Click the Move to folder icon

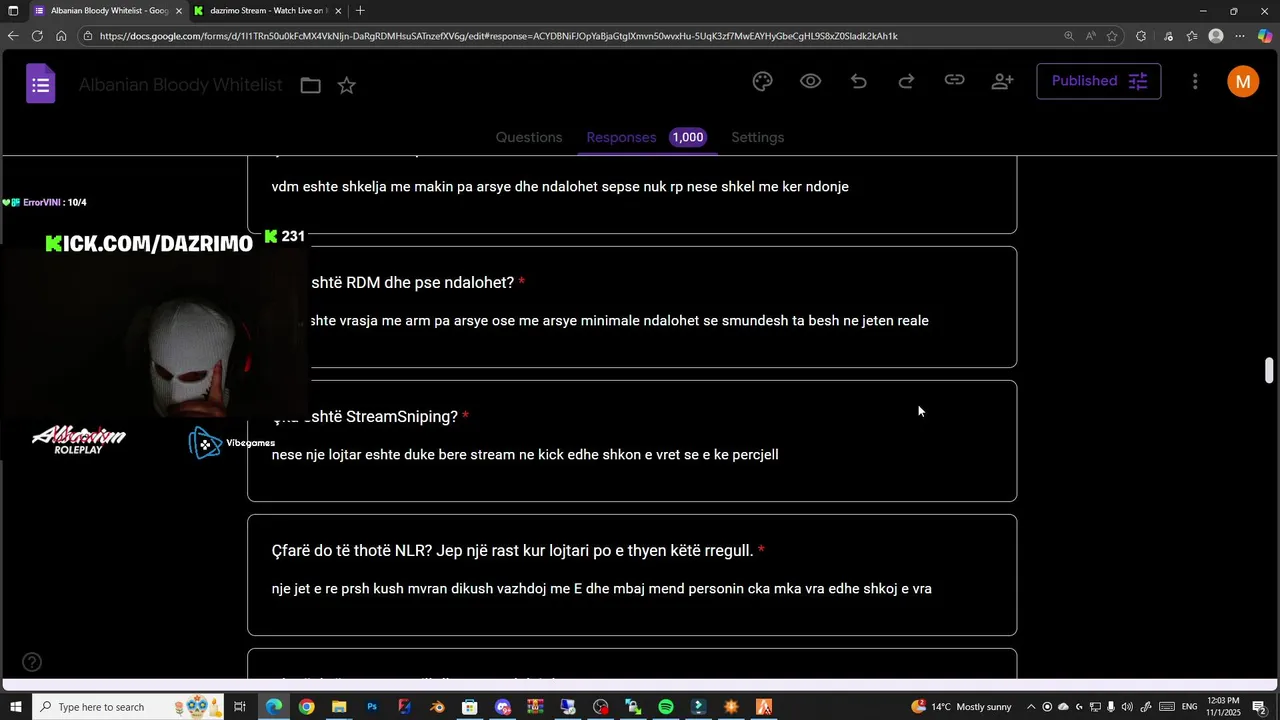pos(311,86)
